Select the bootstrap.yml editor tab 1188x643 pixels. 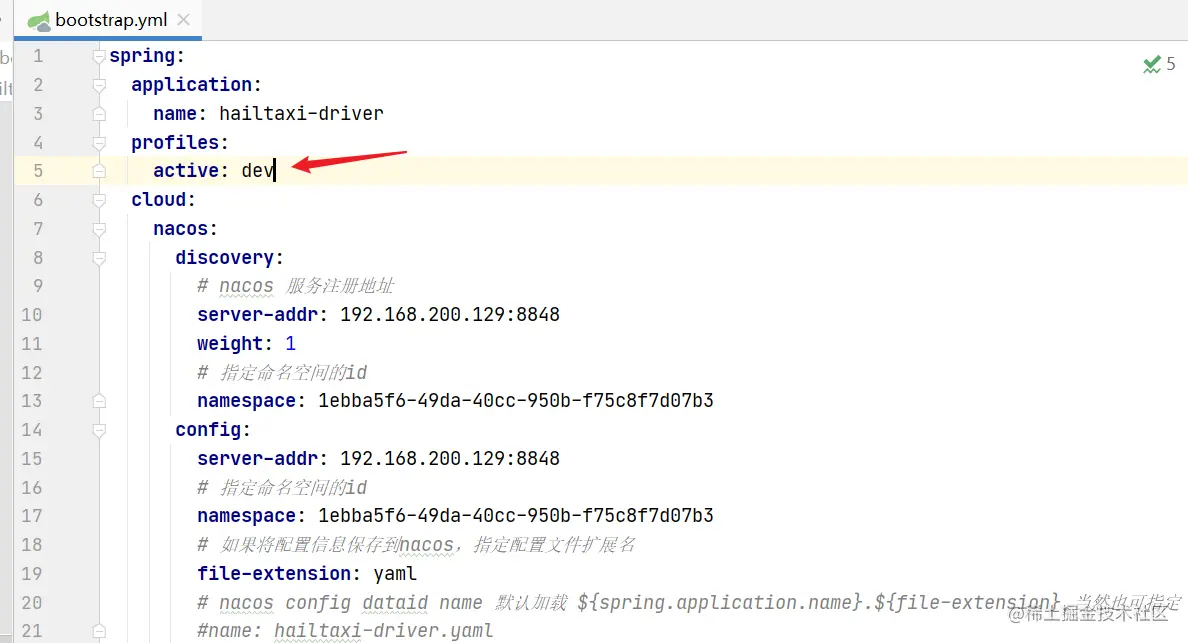pos(108,20)
